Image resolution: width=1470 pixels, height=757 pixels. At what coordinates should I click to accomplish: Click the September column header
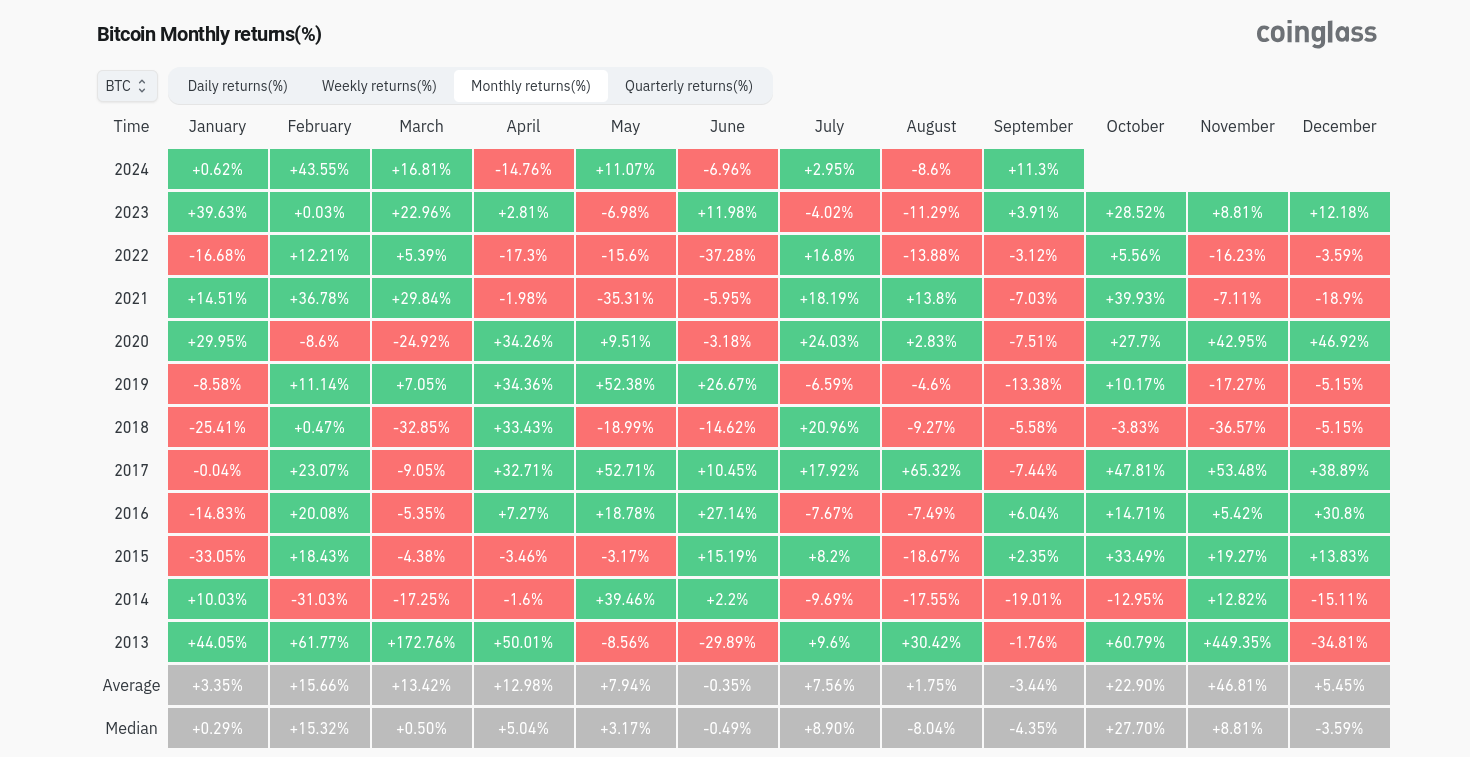1033,126
